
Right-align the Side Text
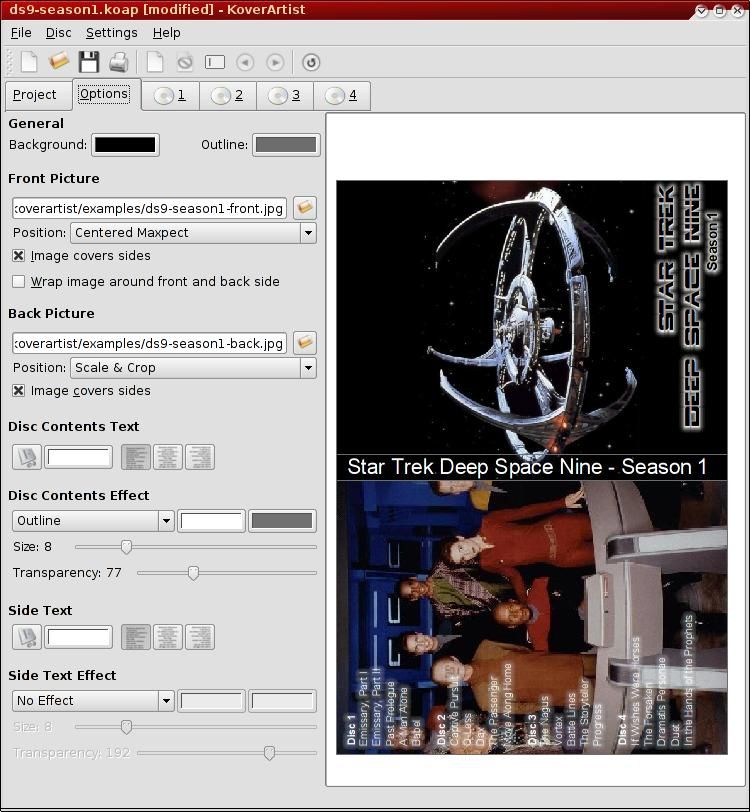point(200,637)
